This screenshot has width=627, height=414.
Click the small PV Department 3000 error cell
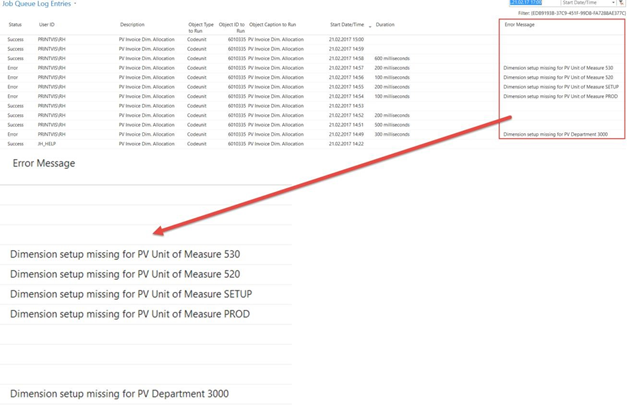coord(555,134)
